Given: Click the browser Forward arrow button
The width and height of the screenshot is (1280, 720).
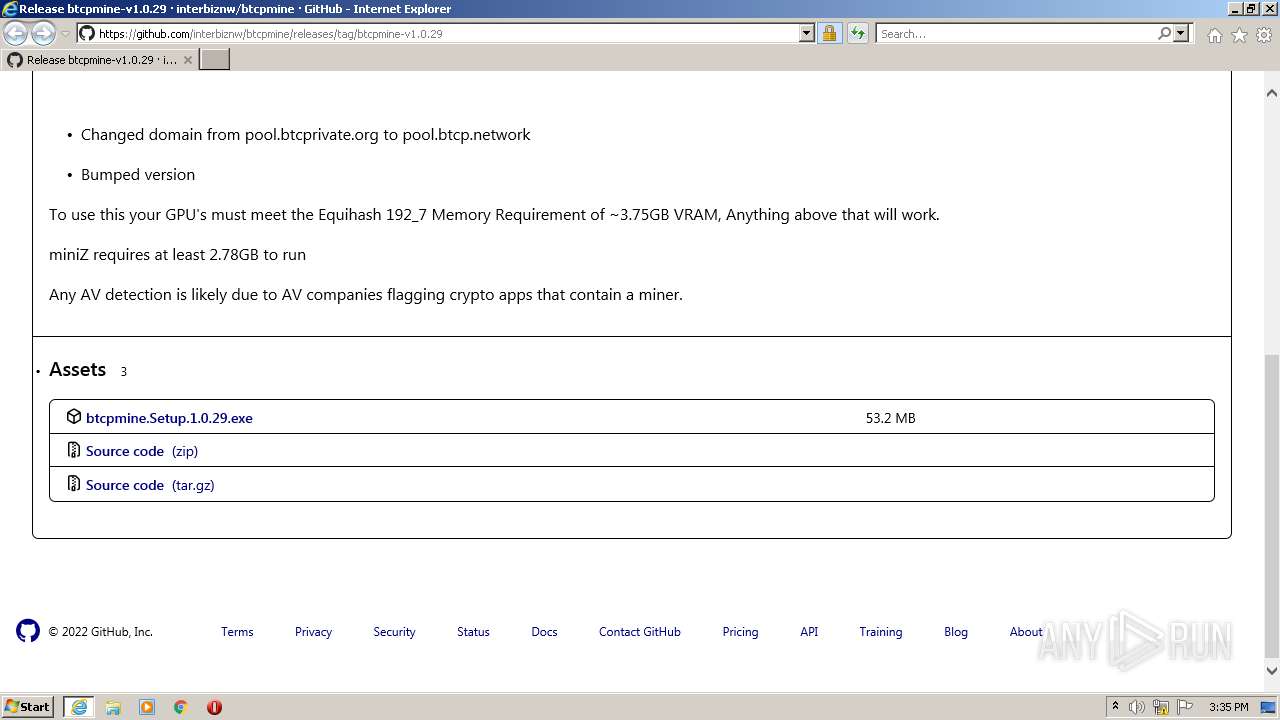Looking at the screenshot, I should point(43,33).
